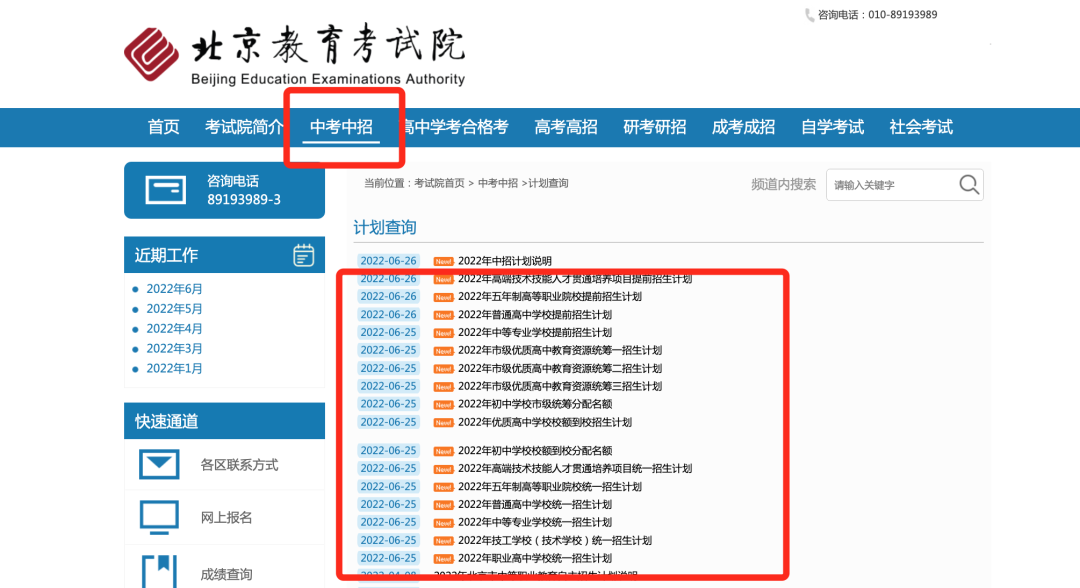Open 2022年普通高中学校提前招生计划 link
1080x588 pixels.
point(534,315)
